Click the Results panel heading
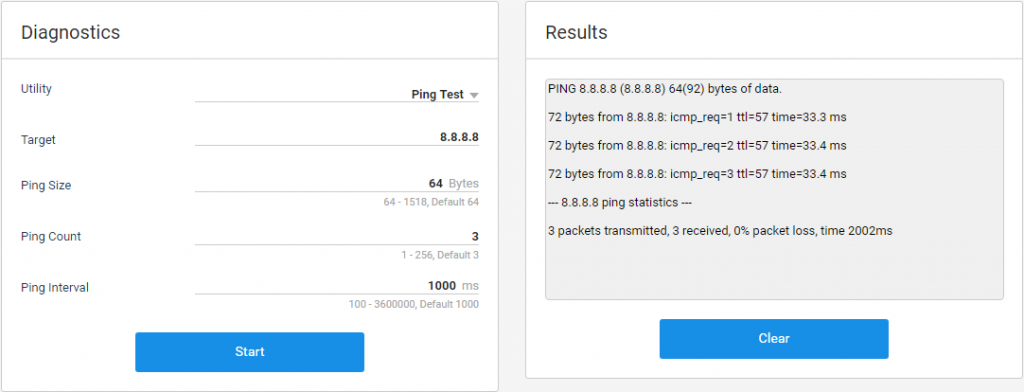Screen dimensions: 1024x392 [576, 32]
